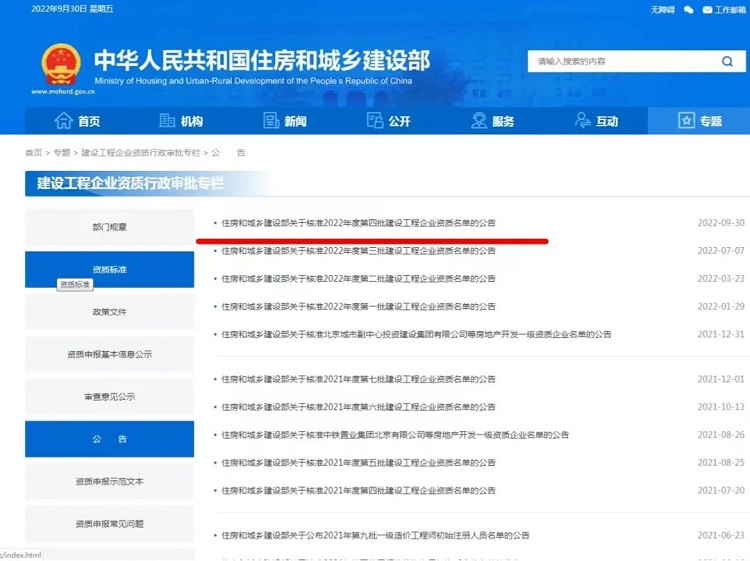This screenshot has width=750, height=561.
Task: Select 审查意见公示 in the left sidebar
Action: click(x=109, y=397)
